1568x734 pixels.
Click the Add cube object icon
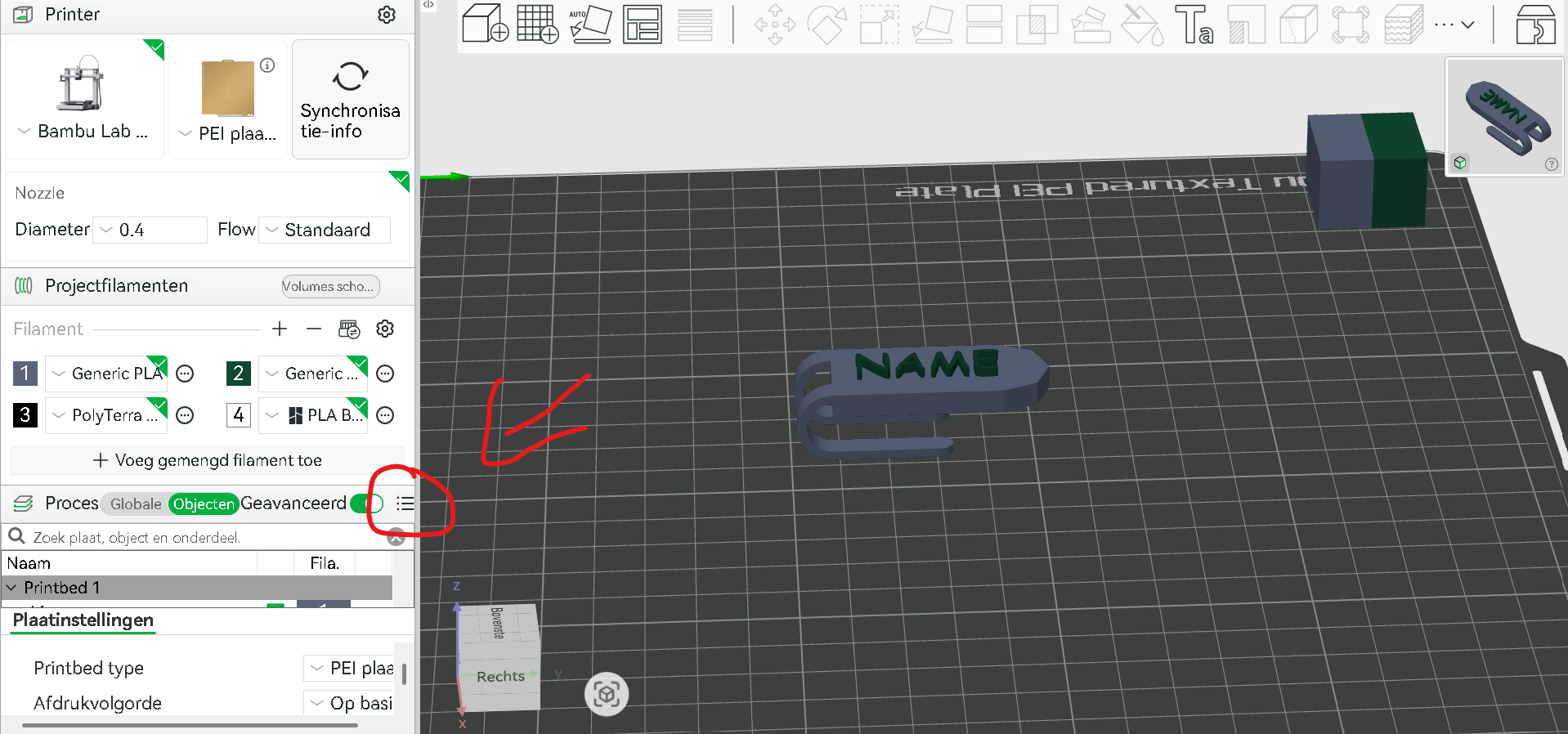[486, 24]
